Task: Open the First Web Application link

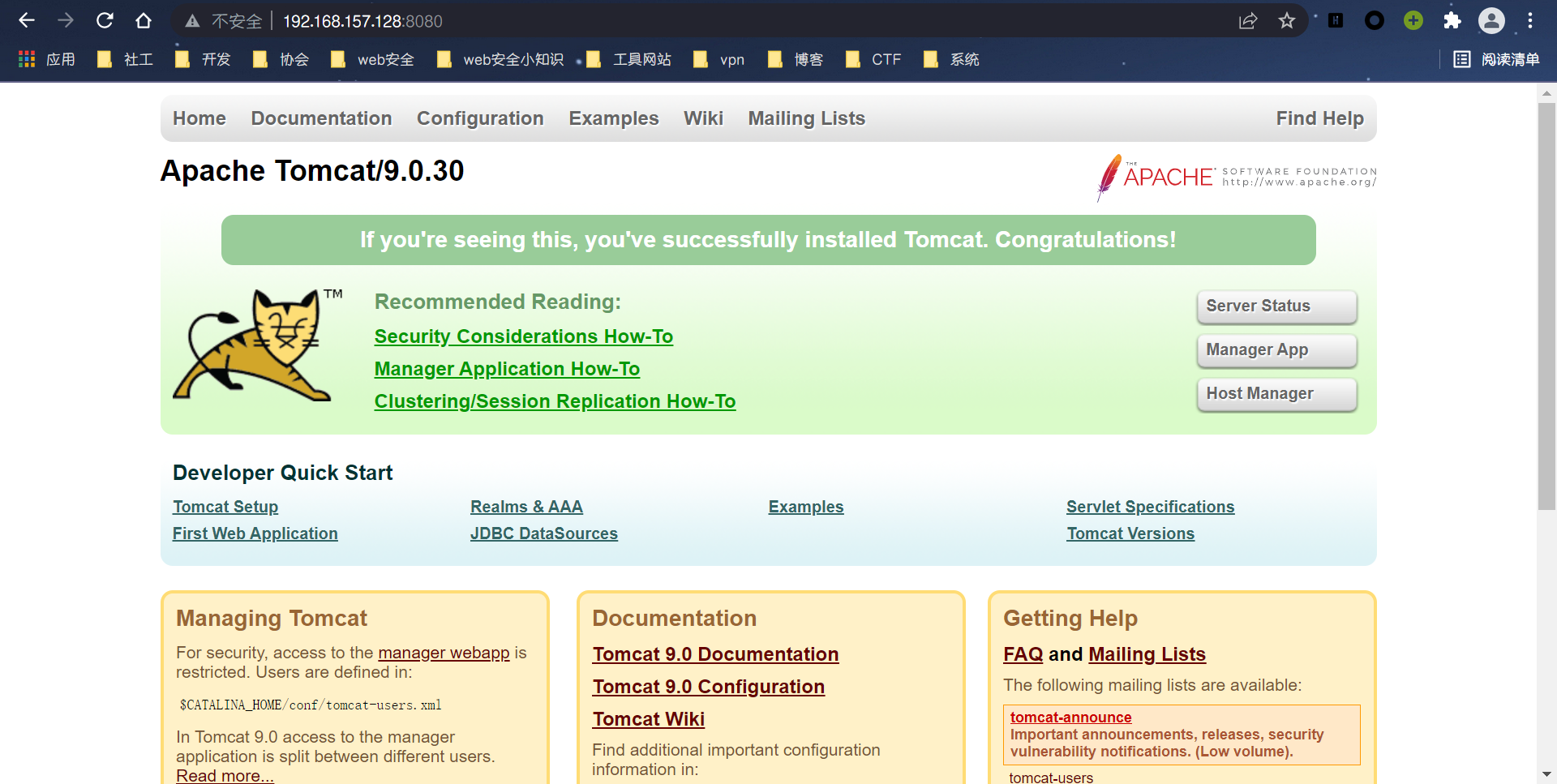Action: click(x=255, y=533)
